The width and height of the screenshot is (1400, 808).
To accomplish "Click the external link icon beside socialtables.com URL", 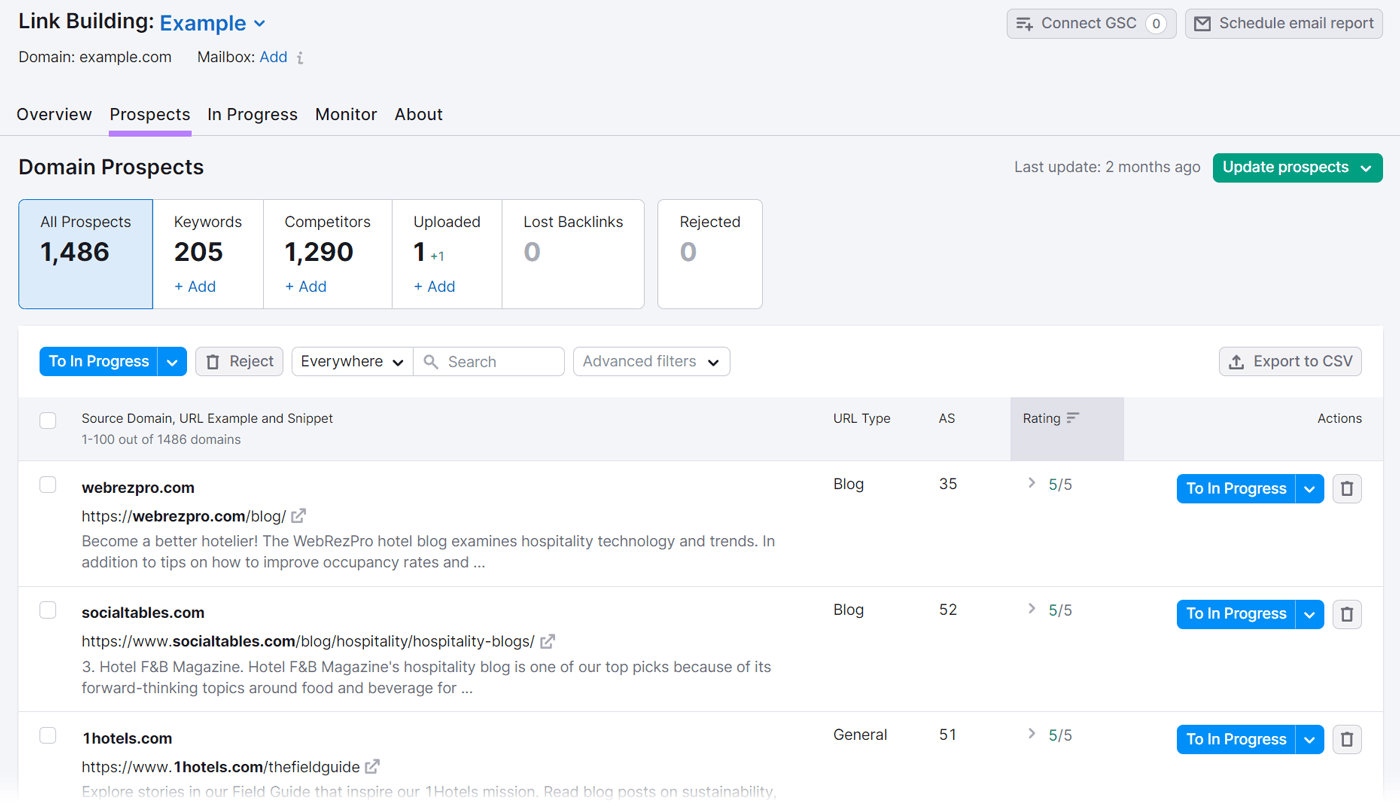I will 547,641.
